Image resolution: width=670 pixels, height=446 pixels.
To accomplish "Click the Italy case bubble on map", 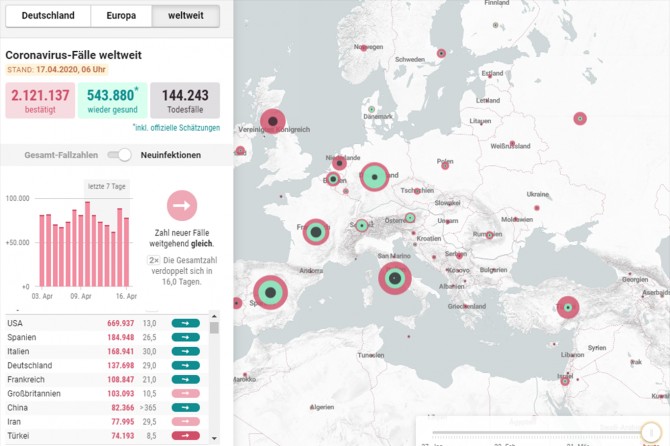I will point(395,279).
